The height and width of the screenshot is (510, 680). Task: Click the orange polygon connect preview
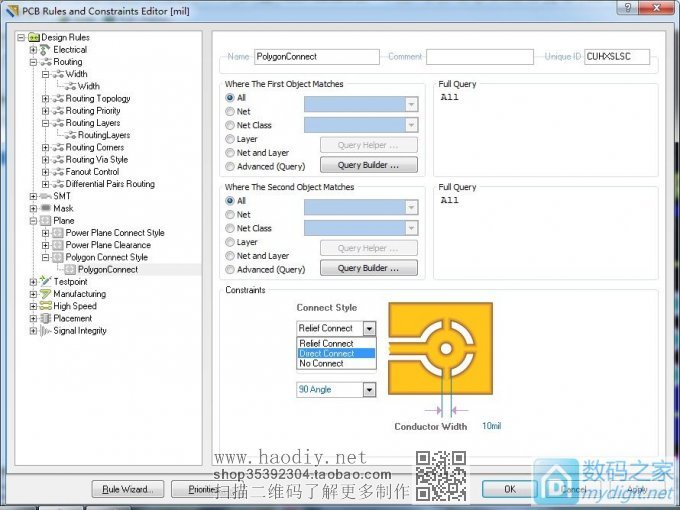pyautogui.click(x=439, y=352)
